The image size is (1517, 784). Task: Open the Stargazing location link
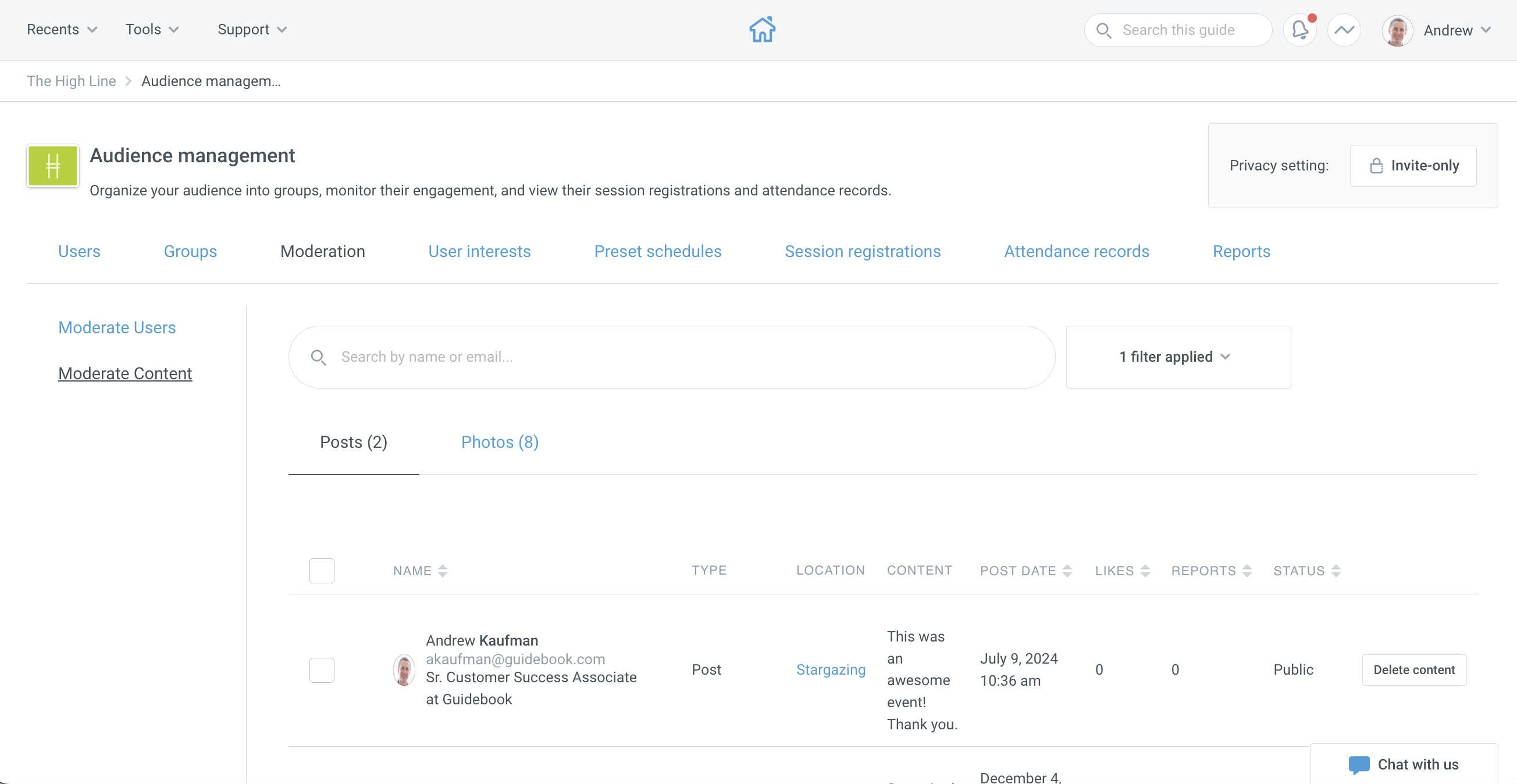[831, 670]
